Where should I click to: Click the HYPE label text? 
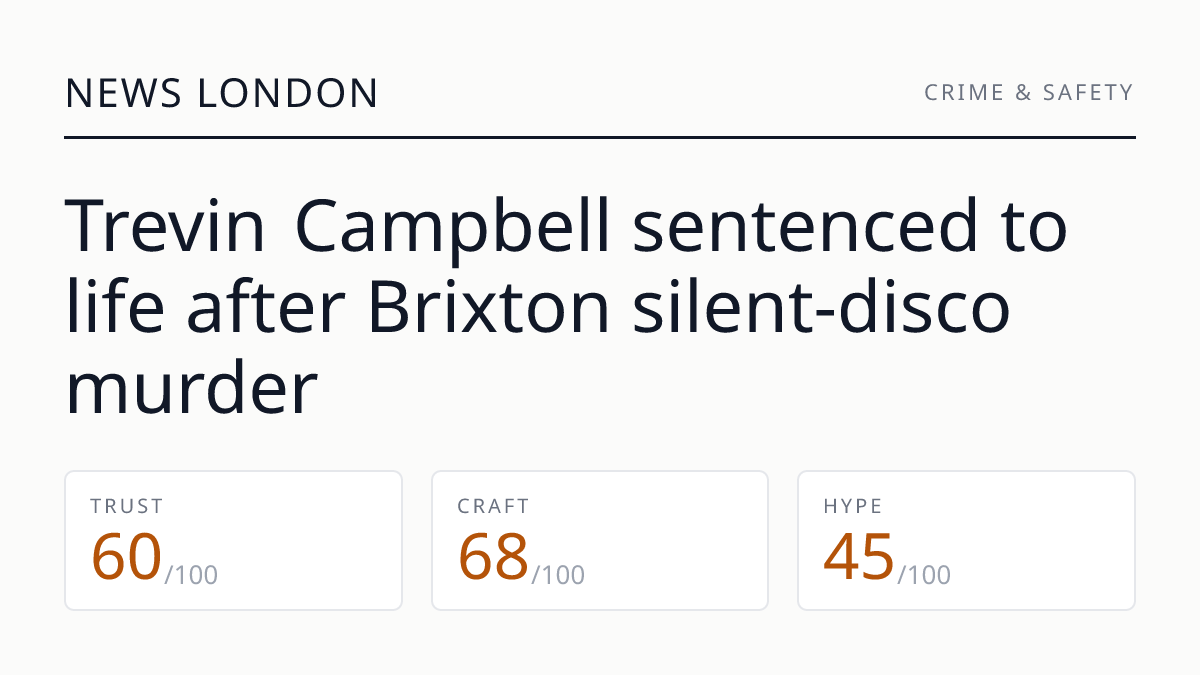pyautogui.click(x=853, y=506)
